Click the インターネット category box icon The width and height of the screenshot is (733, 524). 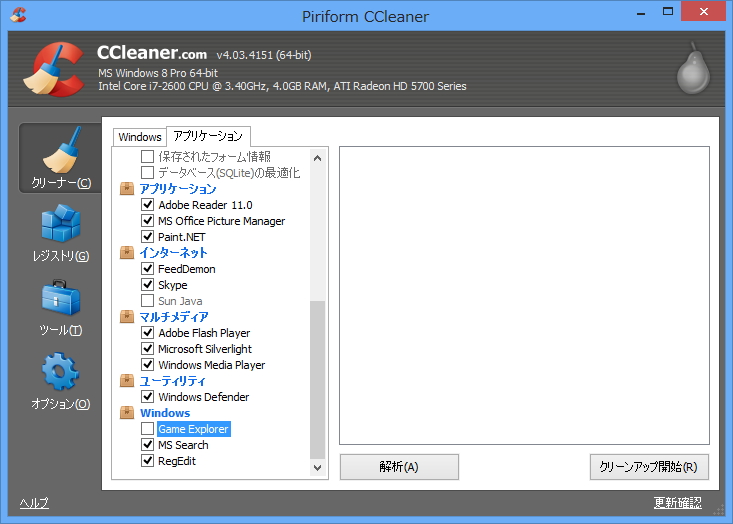[x=127, y=253]
